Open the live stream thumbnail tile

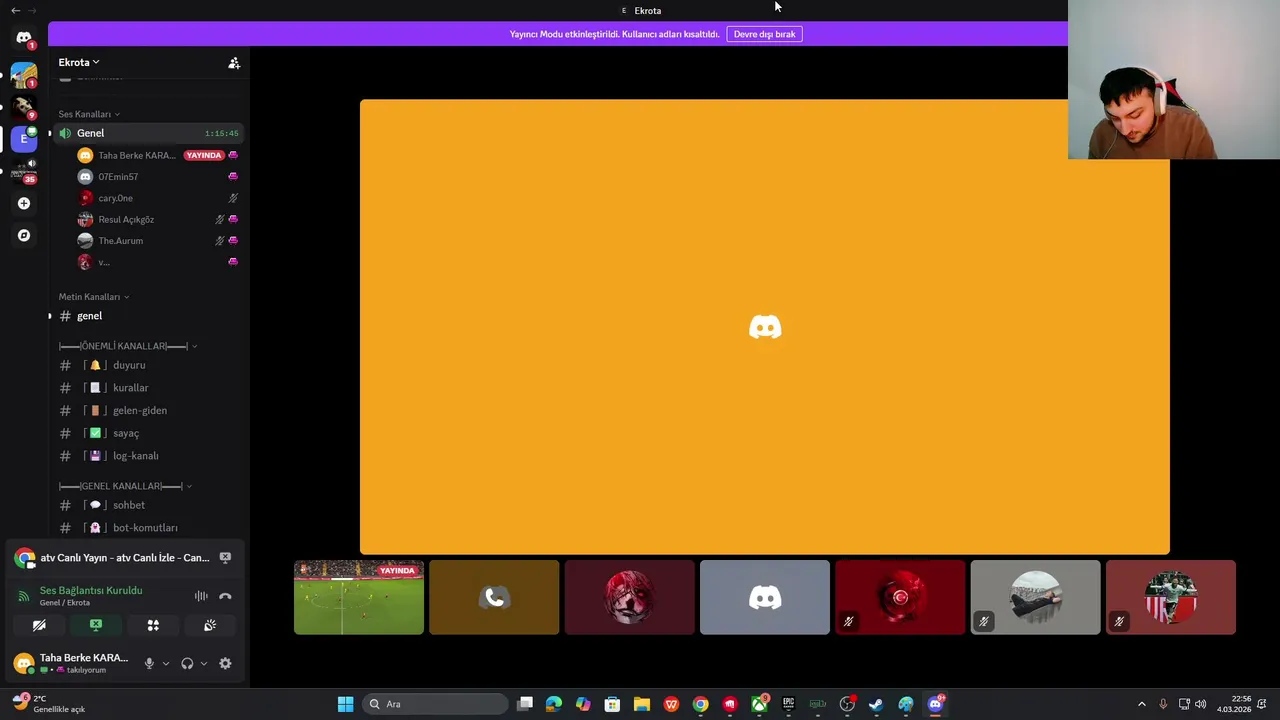[x=359, y=598]
